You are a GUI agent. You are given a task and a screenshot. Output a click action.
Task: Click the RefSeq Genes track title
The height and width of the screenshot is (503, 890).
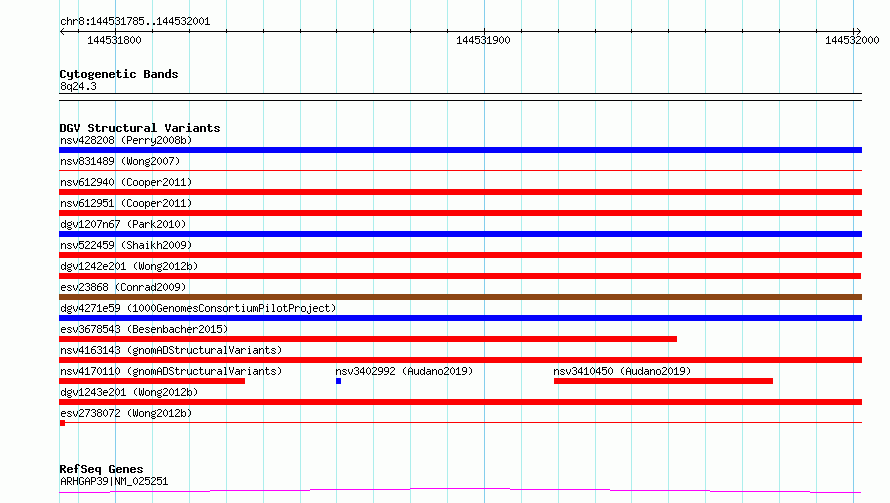click(x=101, y=469)
